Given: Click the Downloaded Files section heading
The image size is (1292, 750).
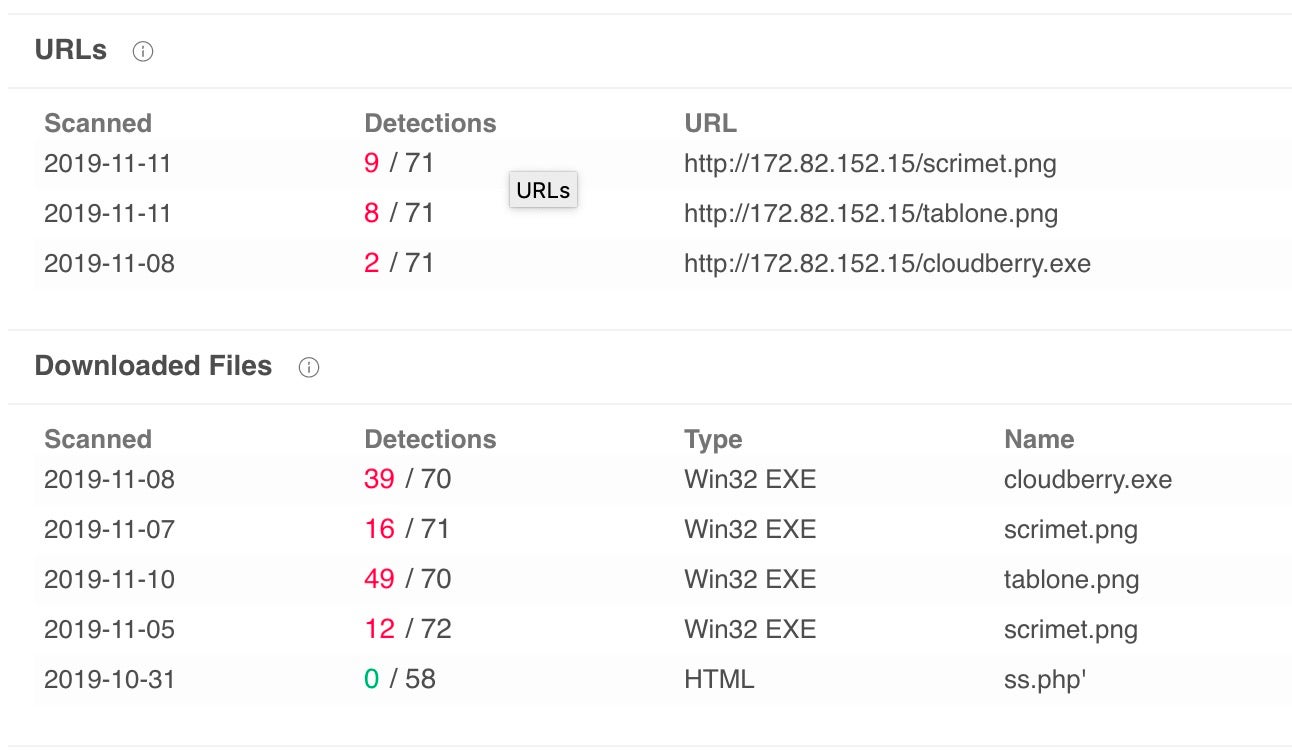Looking at the screenshot, I should (153, 366).
